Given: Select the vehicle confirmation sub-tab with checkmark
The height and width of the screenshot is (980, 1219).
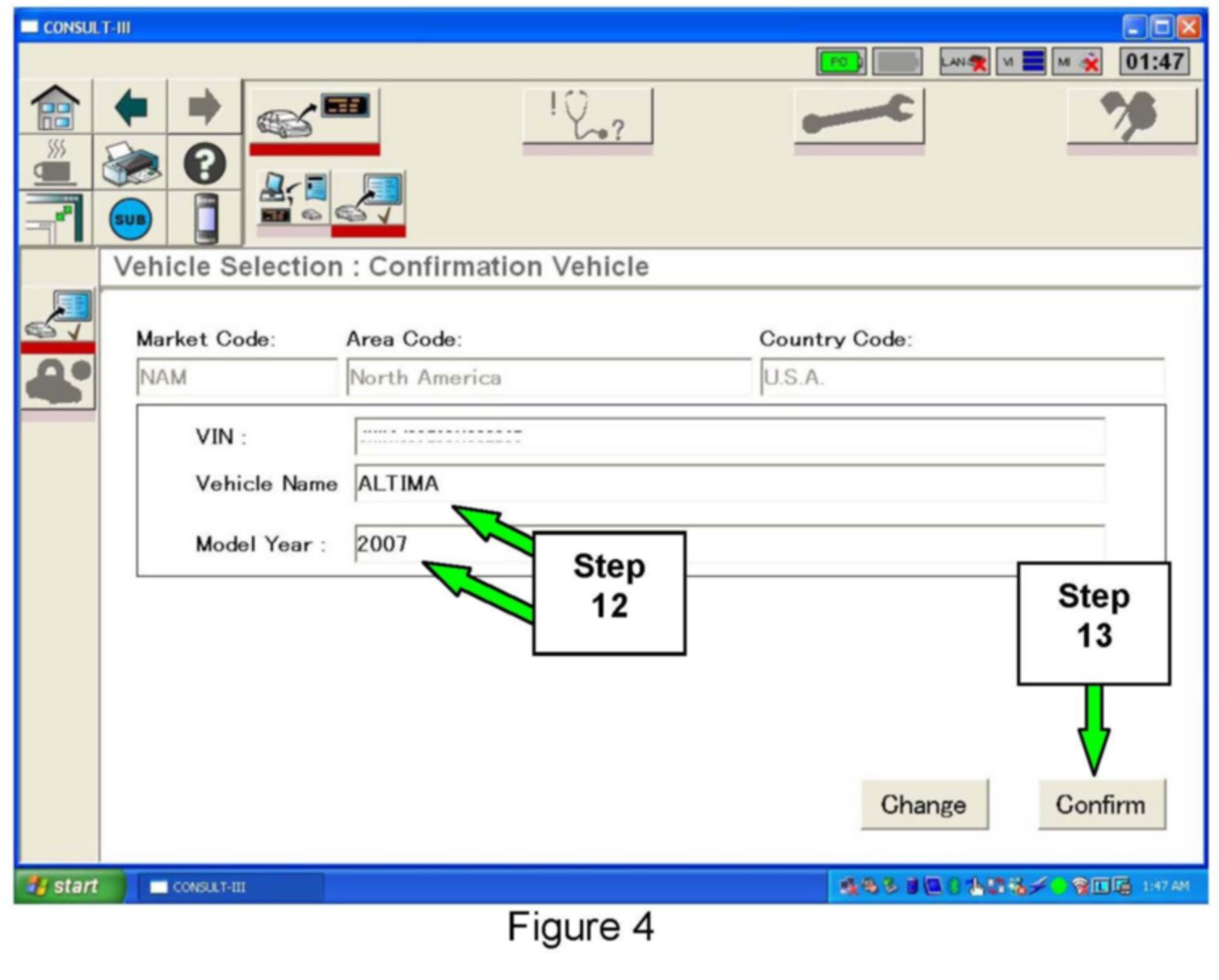Looking at the screenshot, I should 368,201.
